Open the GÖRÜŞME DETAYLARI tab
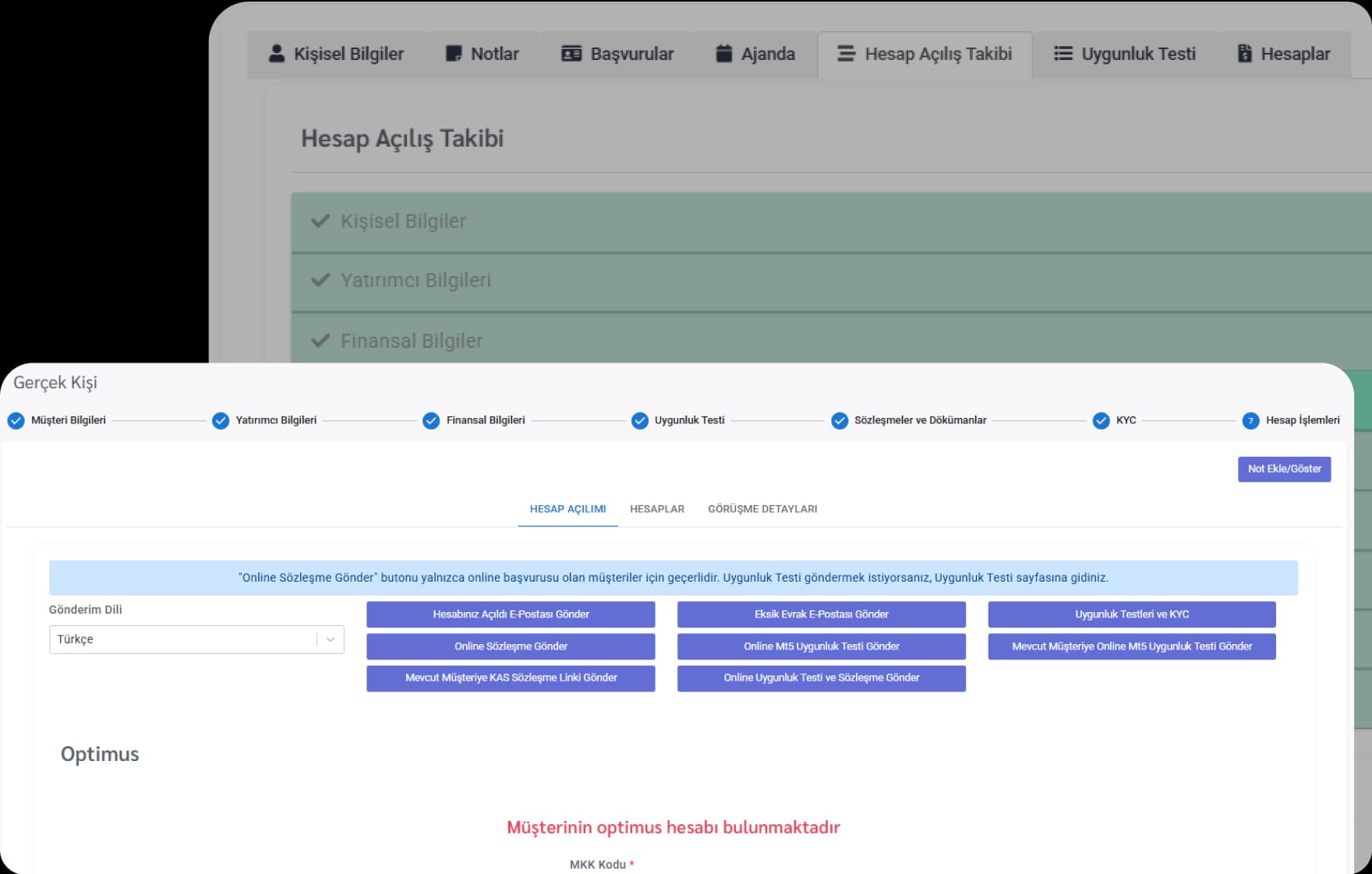 (762, 509)
